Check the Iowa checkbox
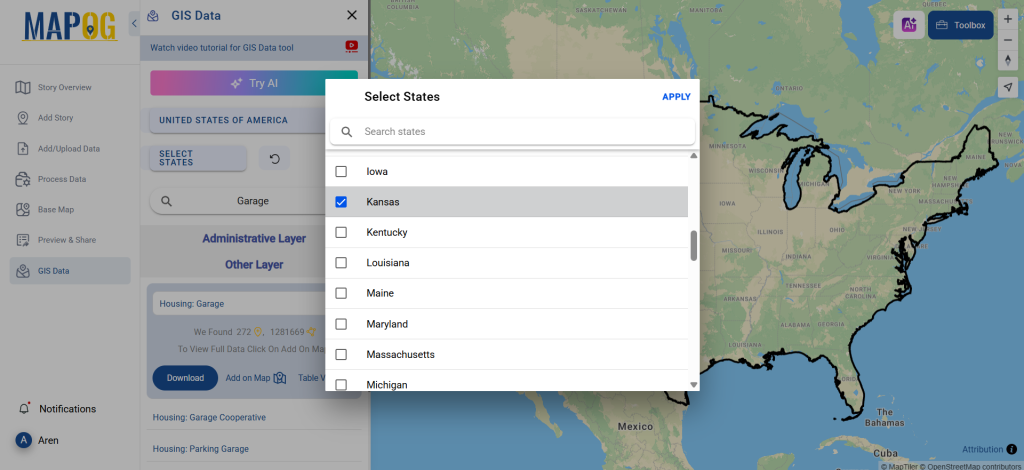Viewport: 1024px width, 470px height. (x=341, y=172)
